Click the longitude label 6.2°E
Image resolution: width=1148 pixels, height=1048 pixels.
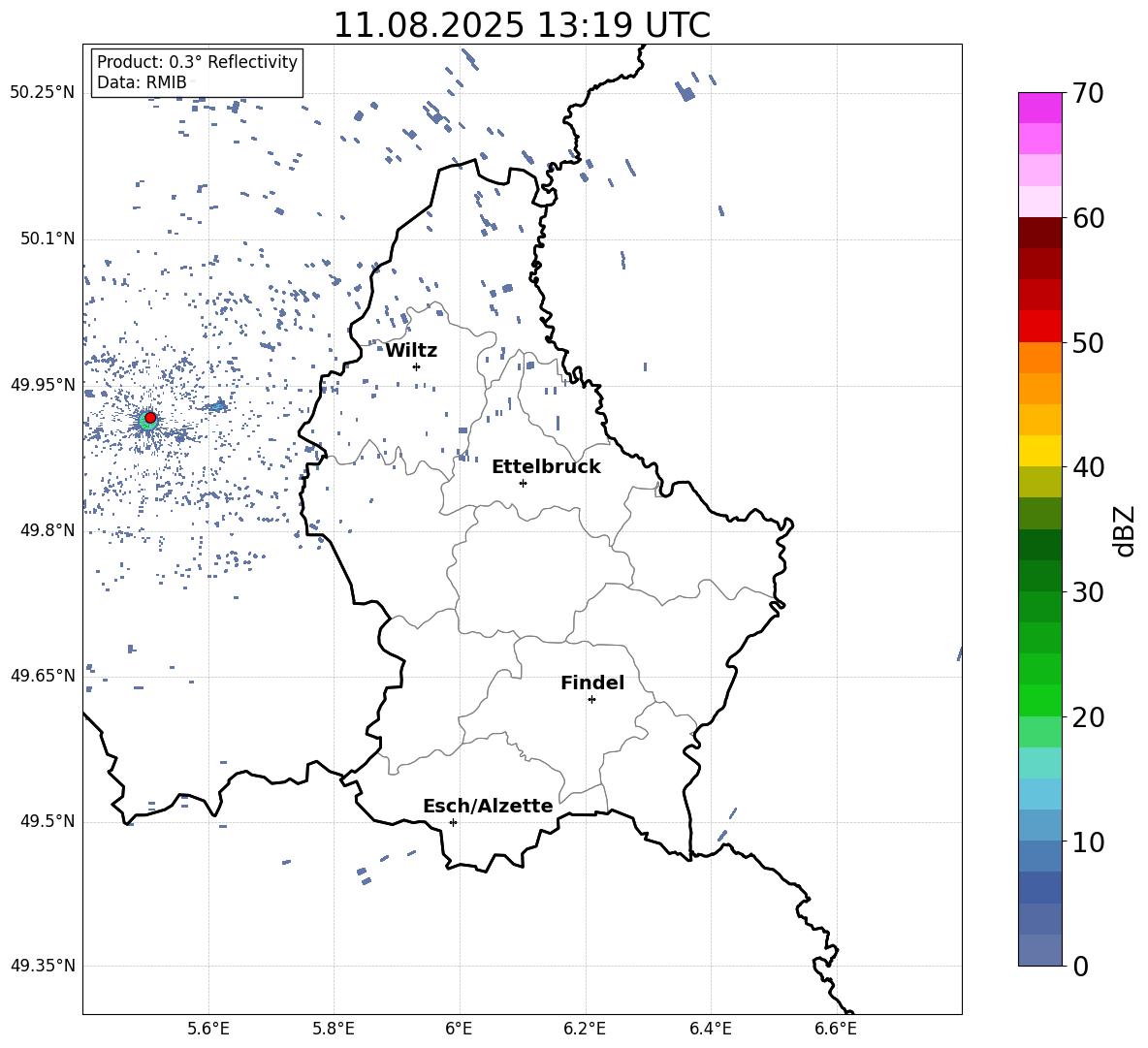[x=585, y=1029]
